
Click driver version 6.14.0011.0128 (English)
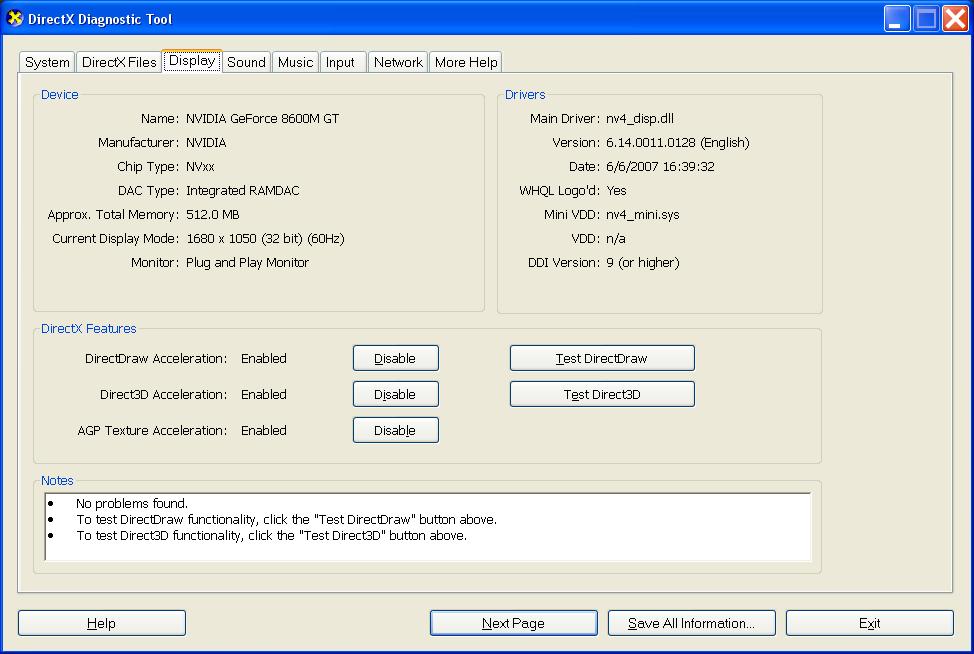(x=678, y=143)
